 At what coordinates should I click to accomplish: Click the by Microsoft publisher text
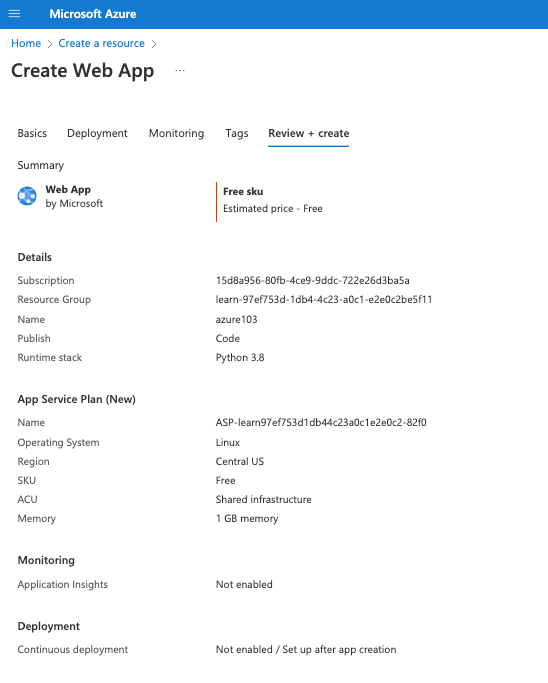(74, 203)
